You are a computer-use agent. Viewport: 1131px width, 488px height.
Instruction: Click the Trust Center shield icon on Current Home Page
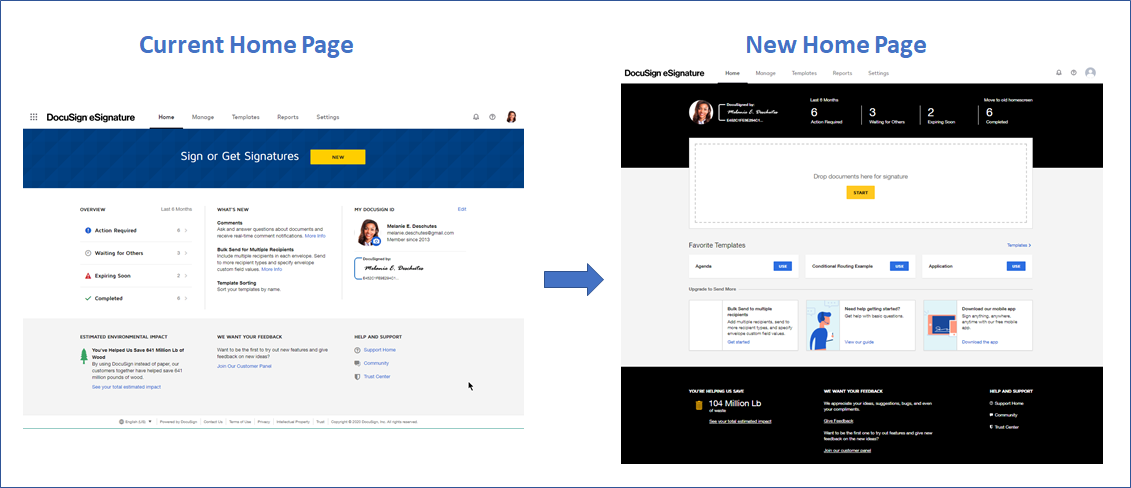[358, 376]
